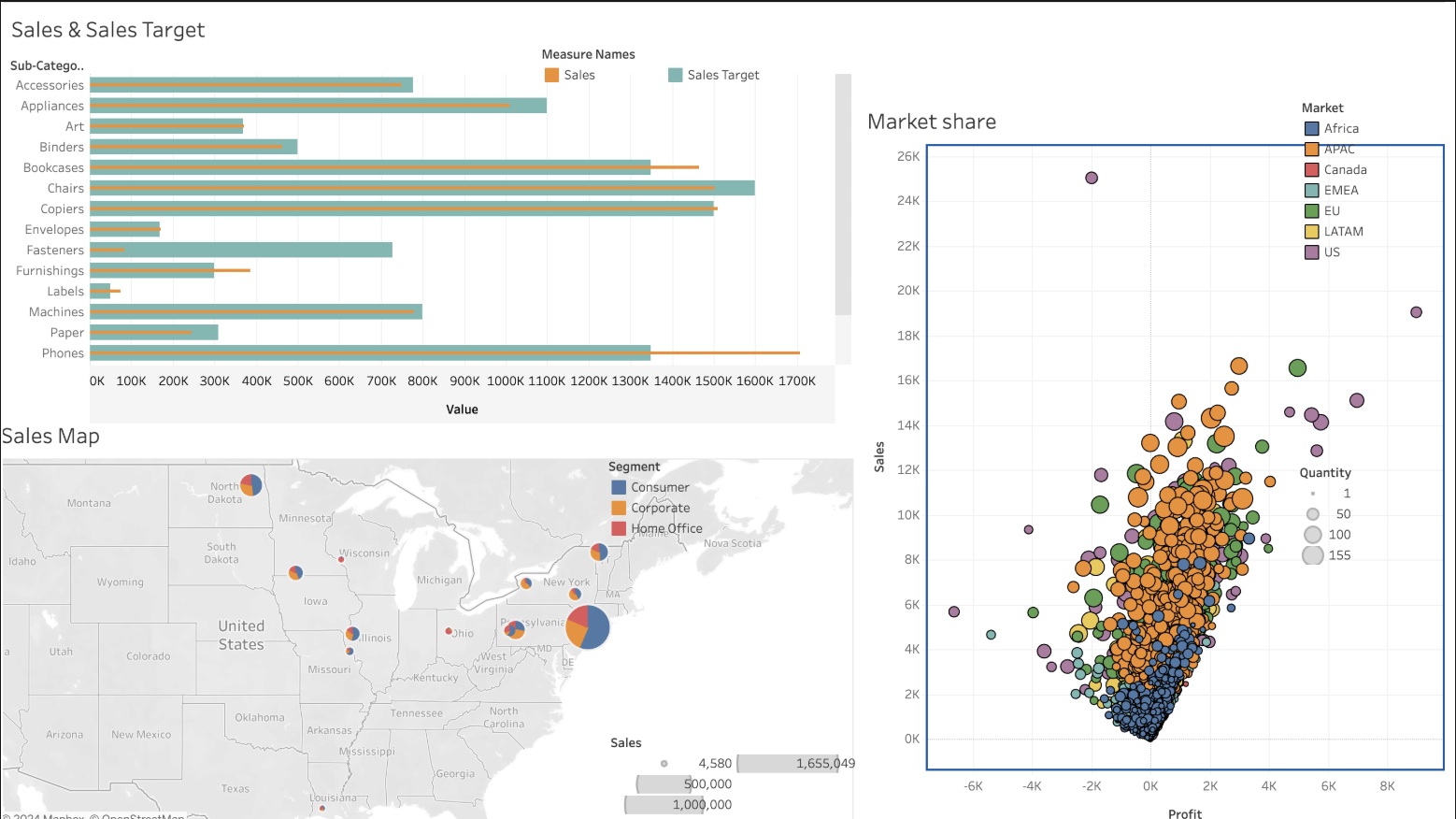Toggle highlighting for the Corporate segment
Image resolution: width=1456 pixels, height=819 pixels.
tap(618, 508)
